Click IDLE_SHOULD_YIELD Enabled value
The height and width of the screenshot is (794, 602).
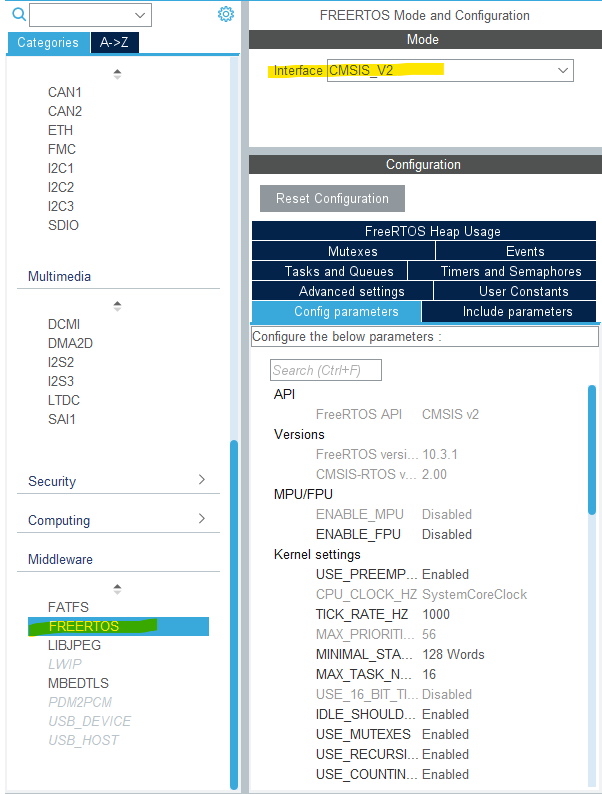tap(445, 714)
